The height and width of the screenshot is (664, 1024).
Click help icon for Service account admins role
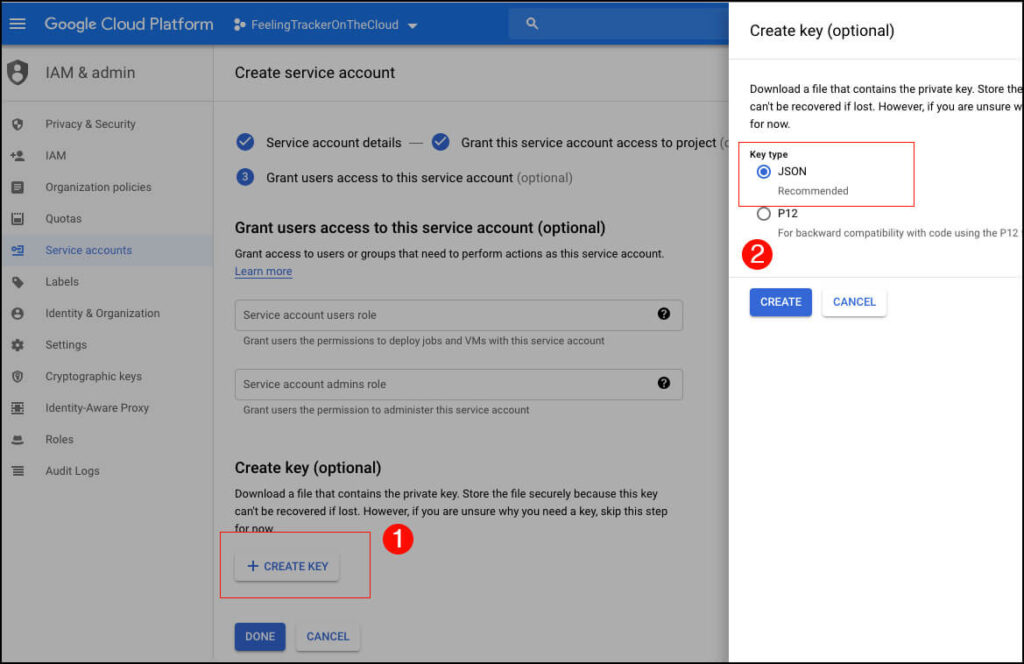664,383
